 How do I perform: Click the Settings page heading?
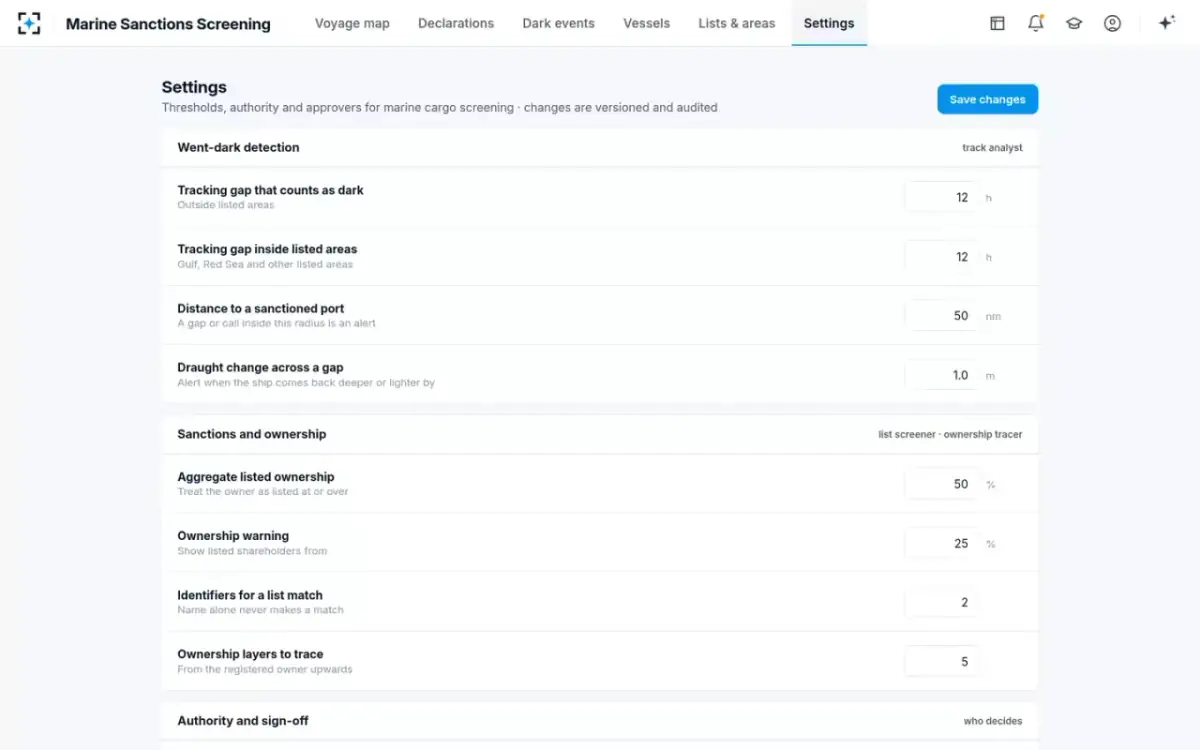point(194,87)
